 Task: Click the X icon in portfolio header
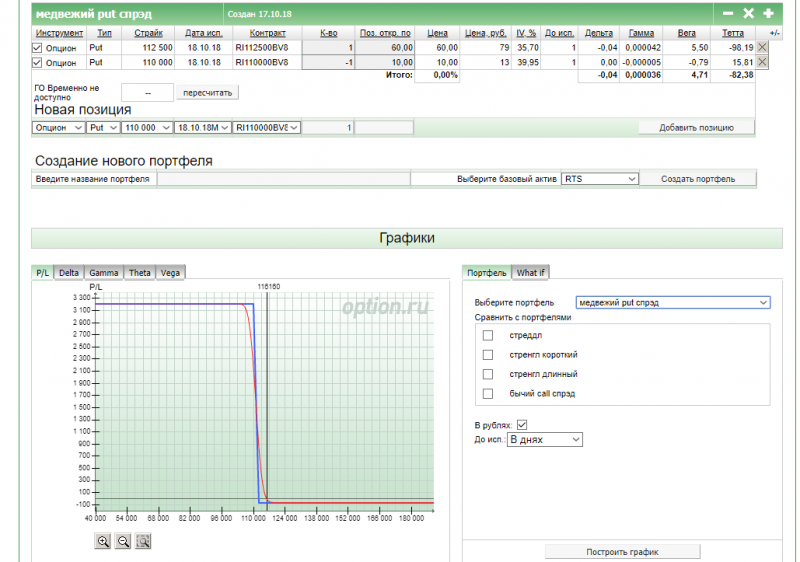(748, 14)
